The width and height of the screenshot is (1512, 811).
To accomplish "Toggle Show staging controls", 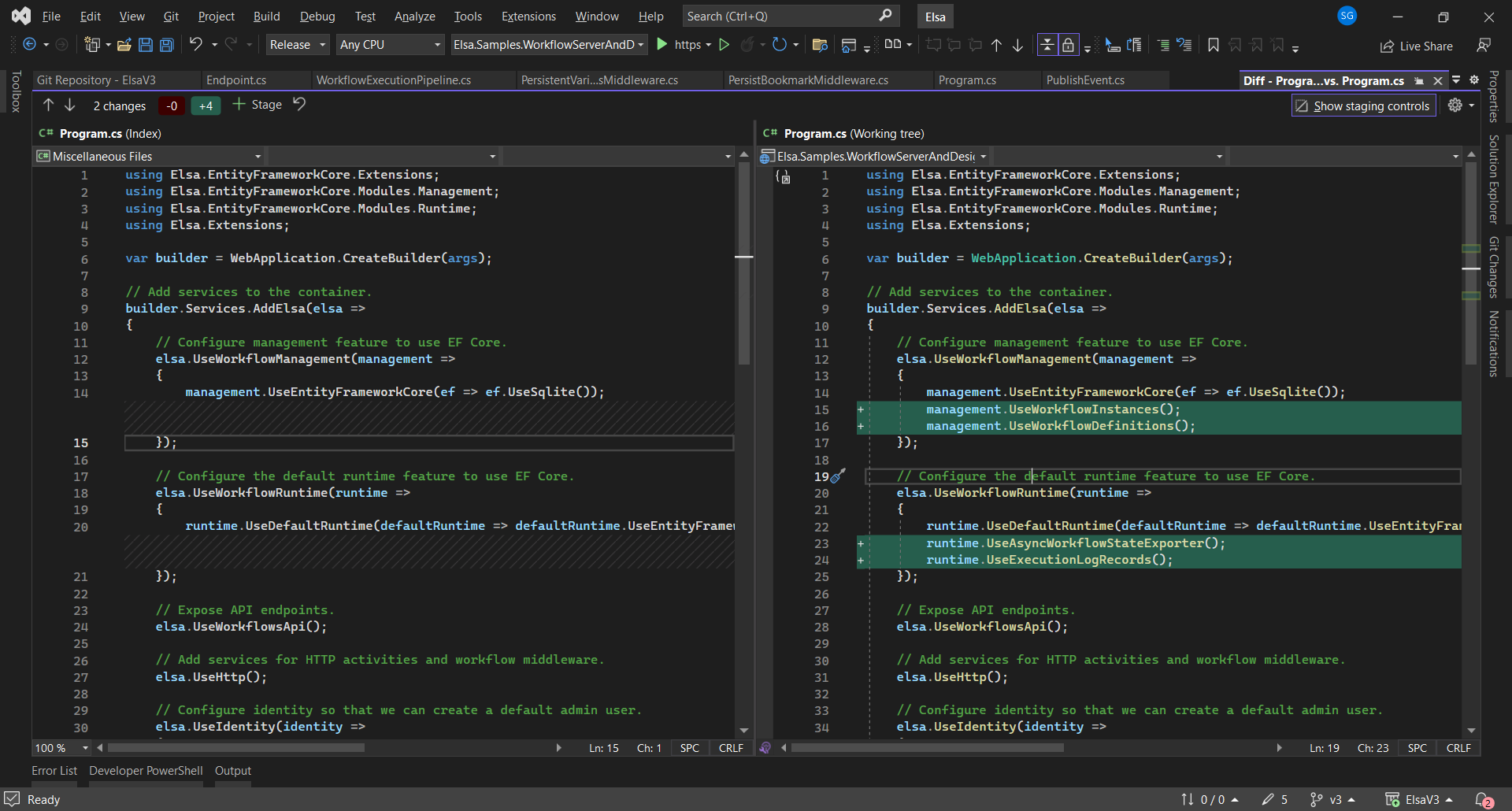I will pos(1363,106).
